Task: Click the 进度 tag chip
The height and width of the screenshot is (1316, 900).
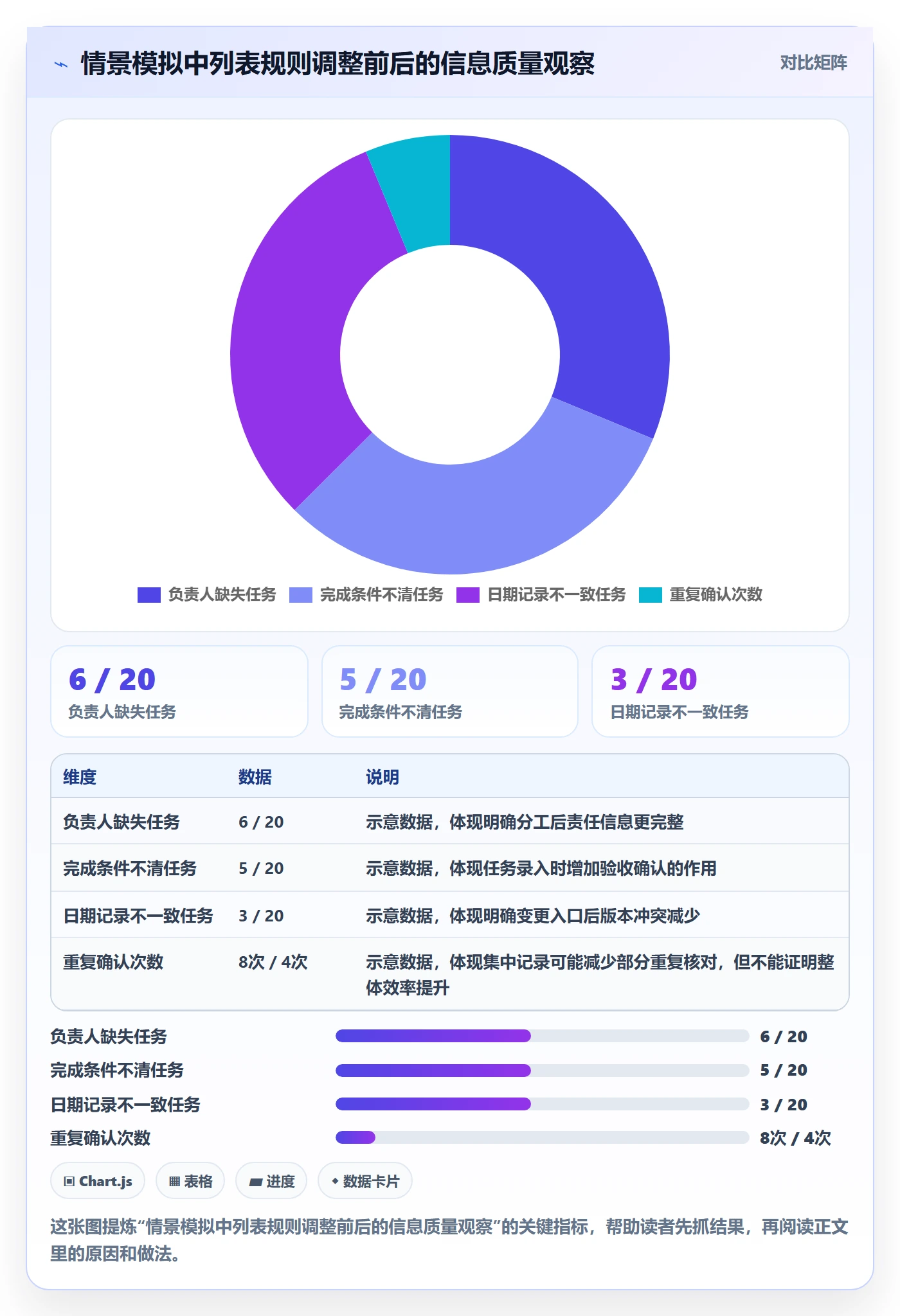Action: 271,1181
